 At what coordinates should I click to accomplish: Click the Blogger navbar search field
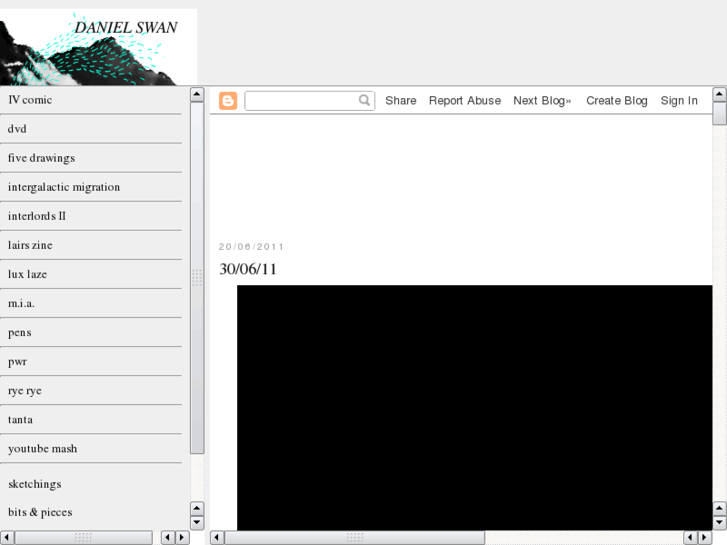(x=309, y=101)
